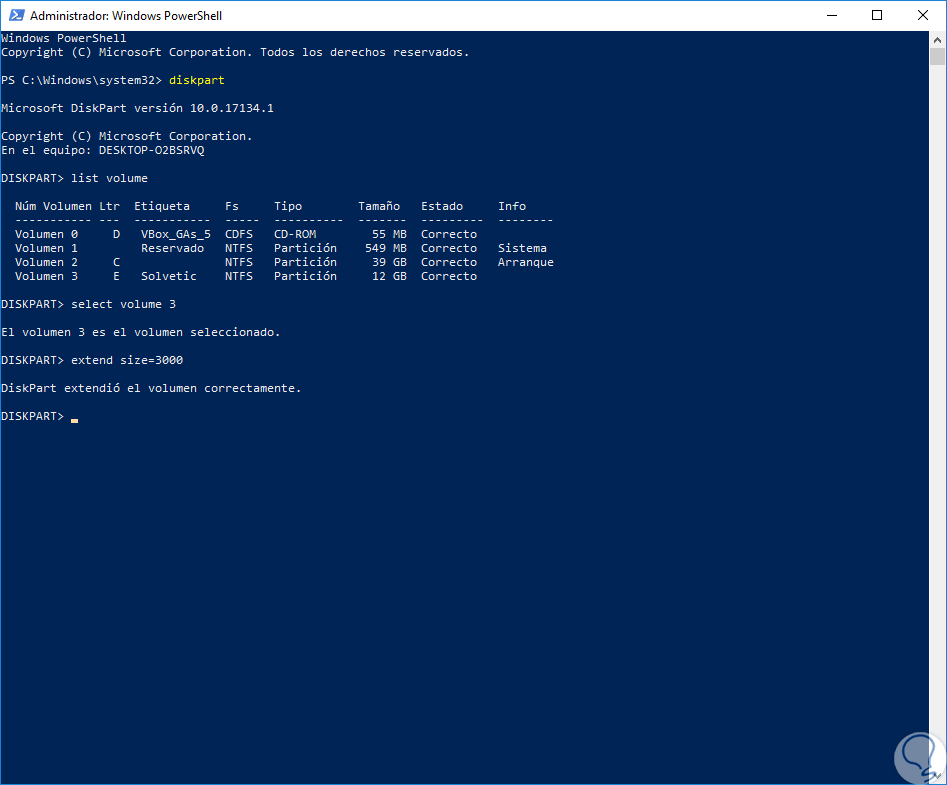Click the last DISKPART> prompt cursor
This screenshot has height=785, width=947.
pyautogui.click(x=74, y=420)
